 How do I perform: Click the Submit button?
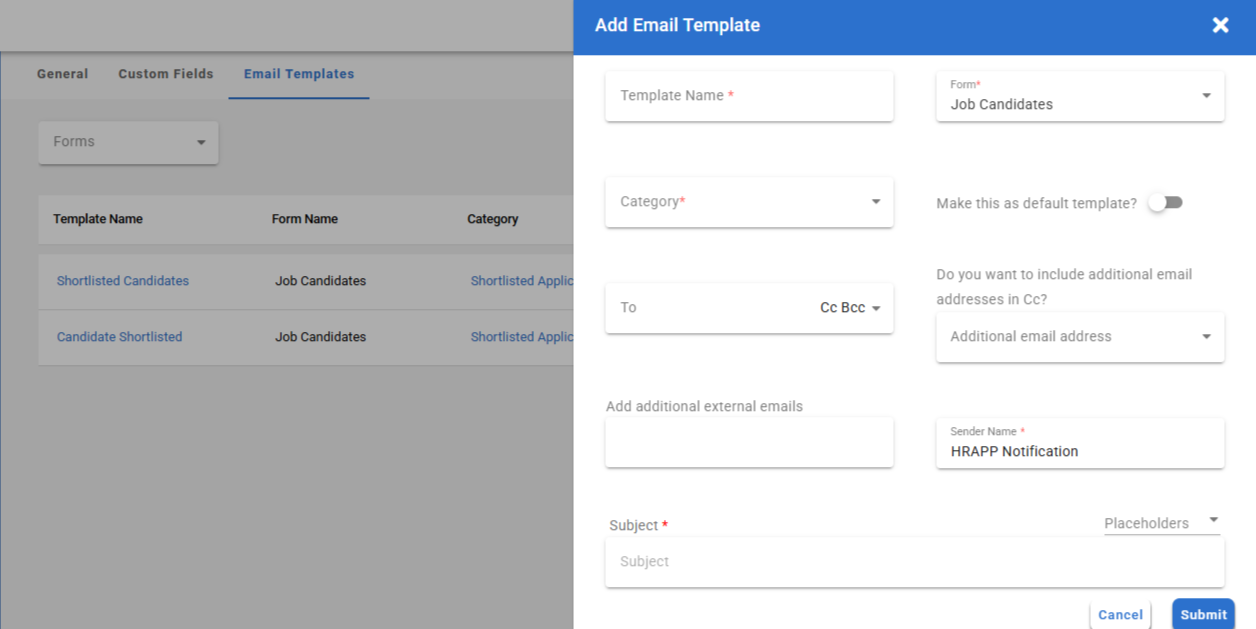[1202, 615]
